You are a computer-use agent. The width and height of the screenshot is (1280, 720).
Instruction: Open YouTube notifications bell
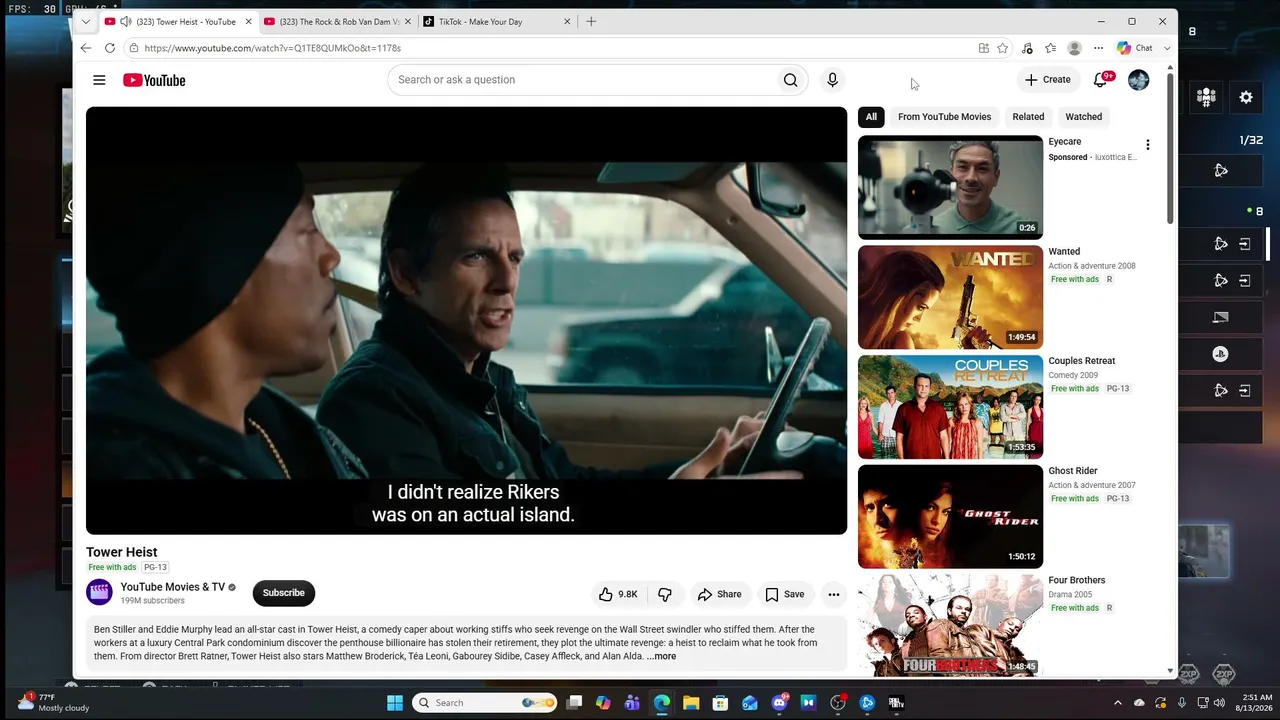click(x=1101, y=80)
